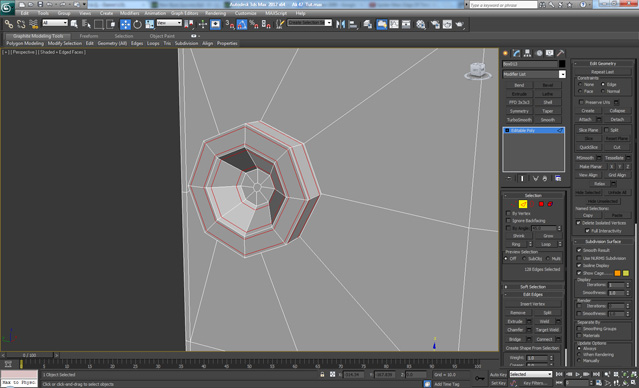This screenshot has width=639, height=388.
Task: Toggle Delete Isolated Vertices checkbox
Action: pyautogui.click(x=578, y=223)
